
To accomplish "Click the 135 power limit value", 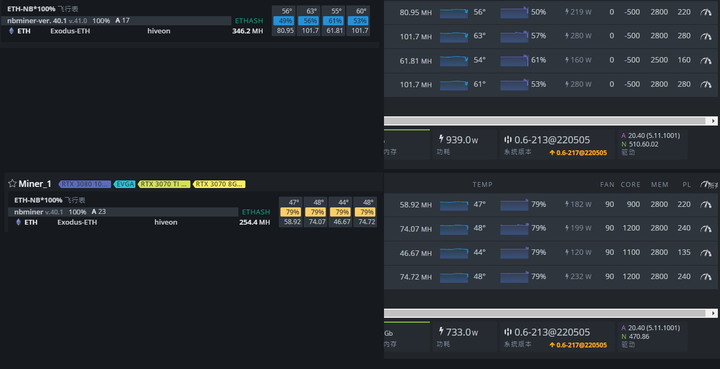I will [684, 252].
